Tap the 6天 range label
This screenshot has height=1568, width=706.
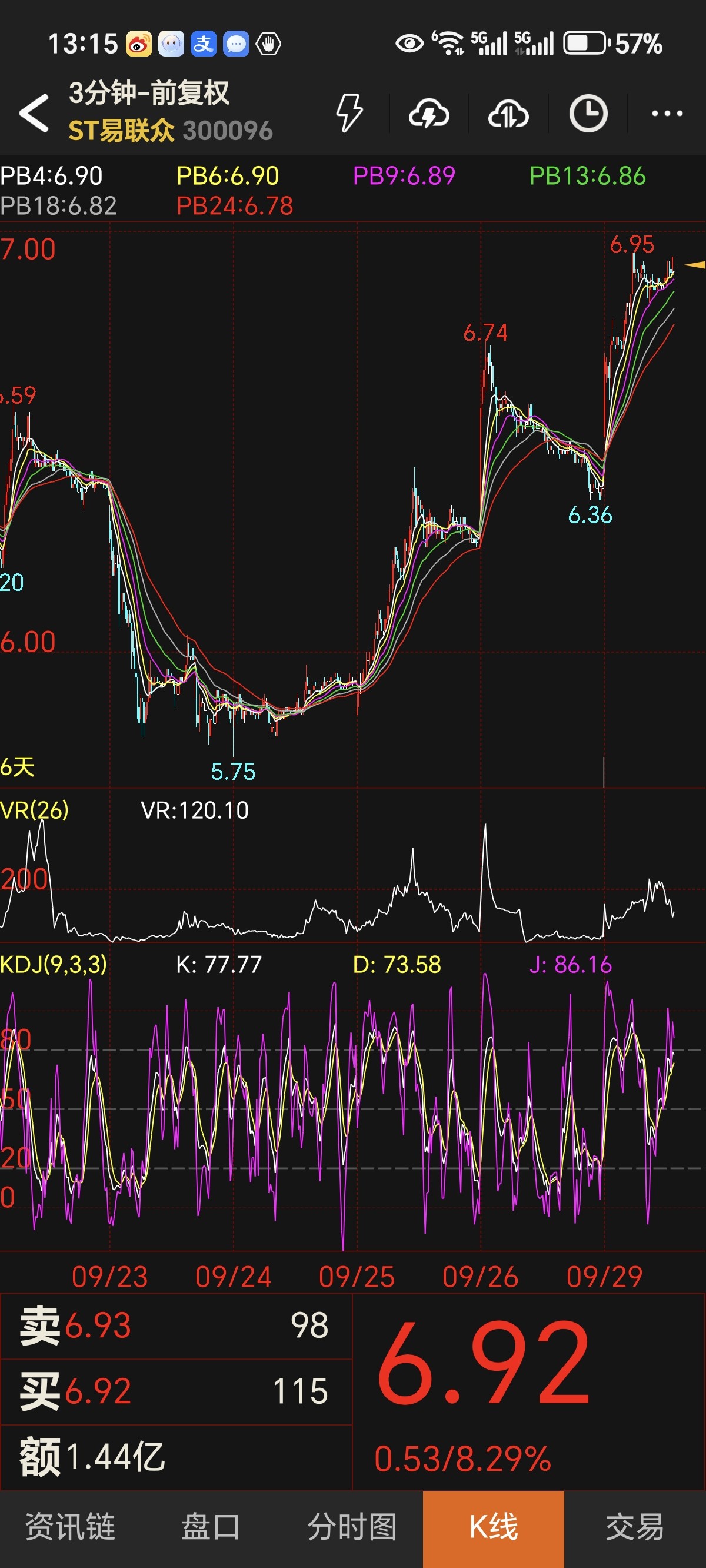click(x=17, y=767)
